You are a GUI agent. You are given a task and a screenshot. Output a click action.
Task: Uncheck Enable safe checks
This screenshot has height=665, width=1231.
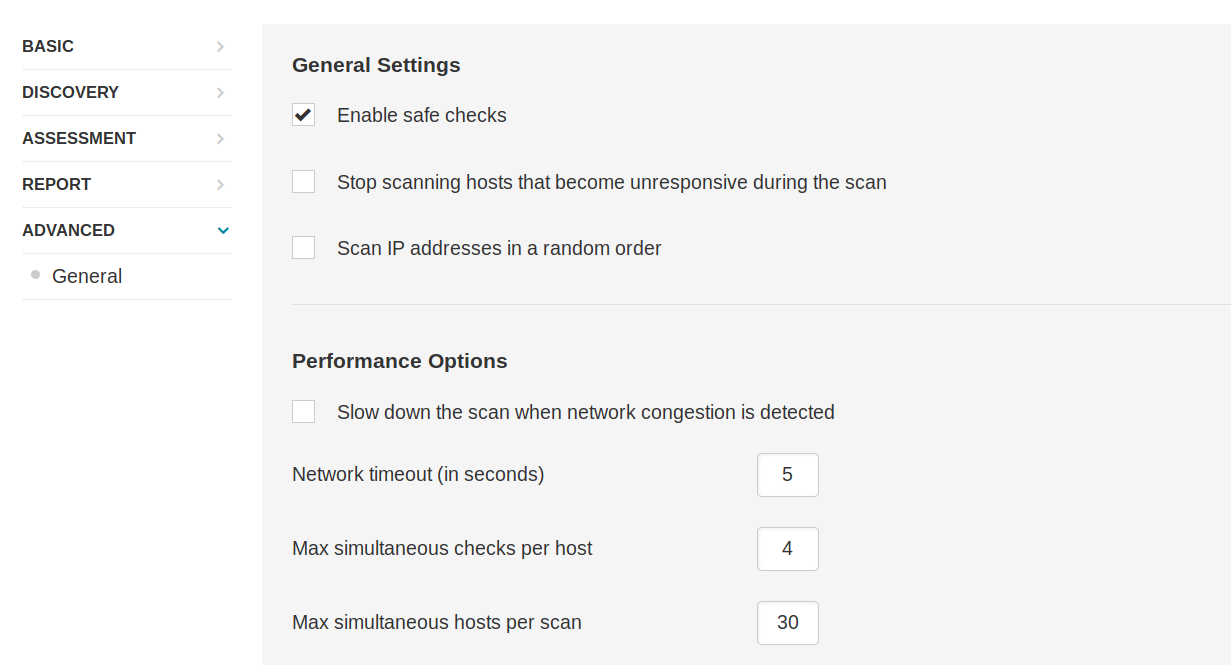(x=304, y=115)
